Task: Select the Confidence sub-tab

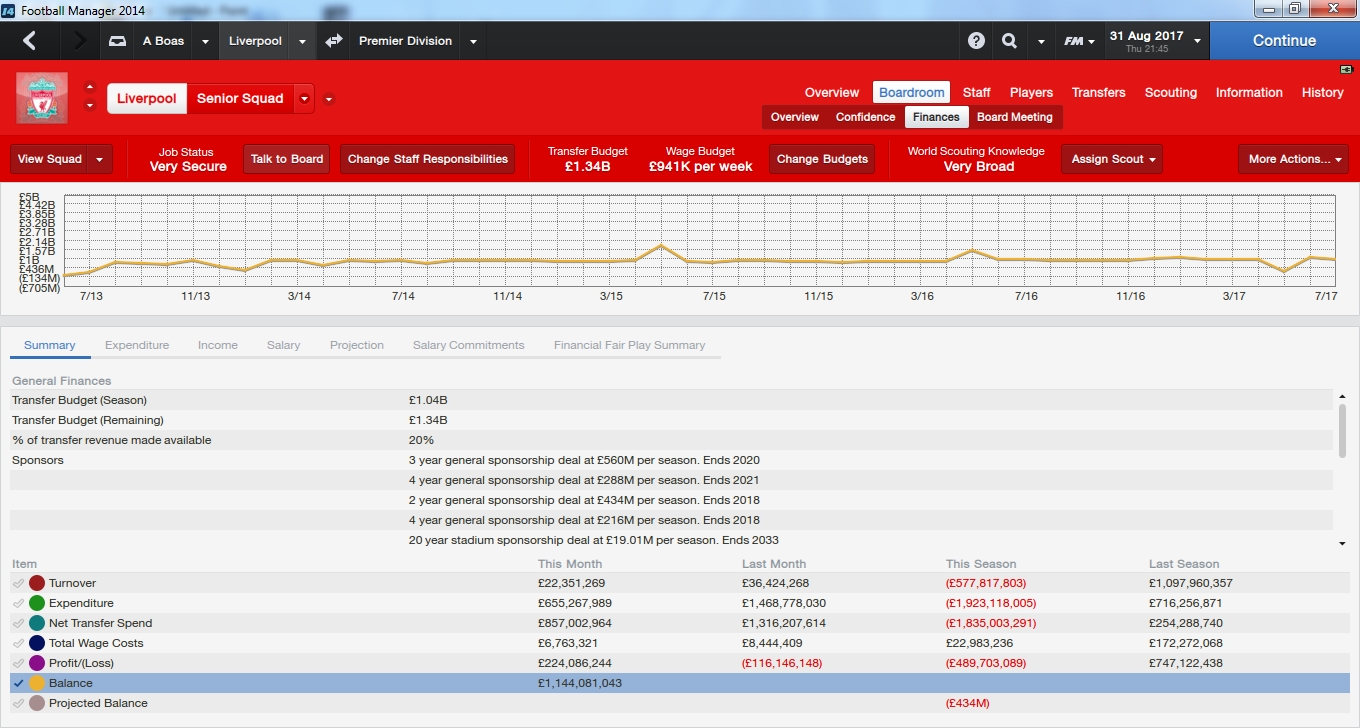Action: (x=865, y=117)
